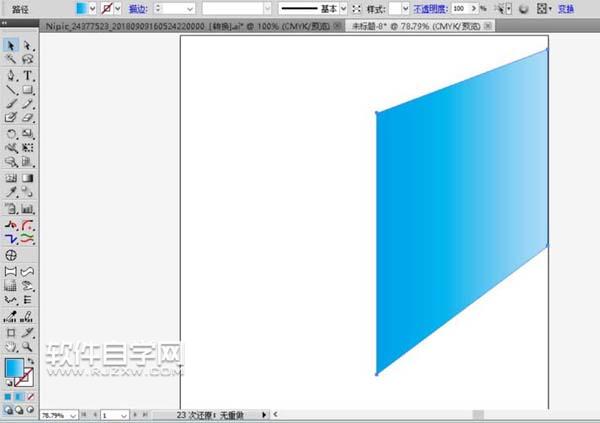Select the Magic Wand tool
The width and height of the screenshot is (600, 423).
coord(11,59)
